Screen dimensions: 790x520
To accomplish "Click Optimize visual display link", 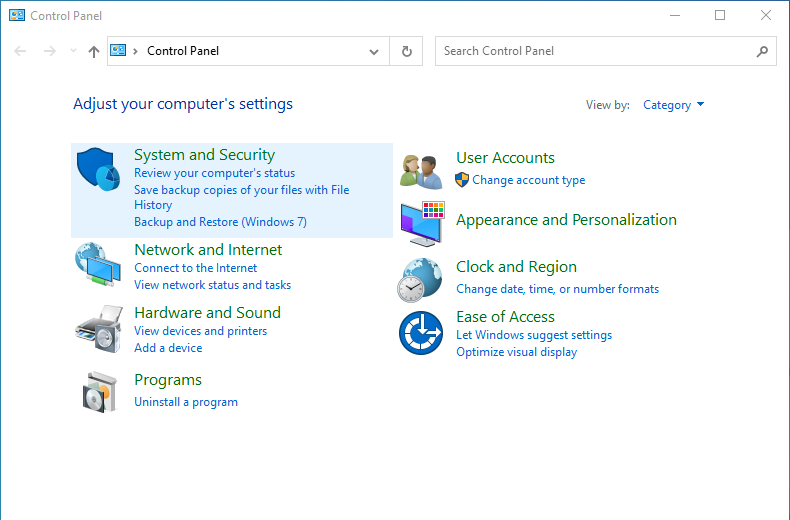I will coord(517,352).
